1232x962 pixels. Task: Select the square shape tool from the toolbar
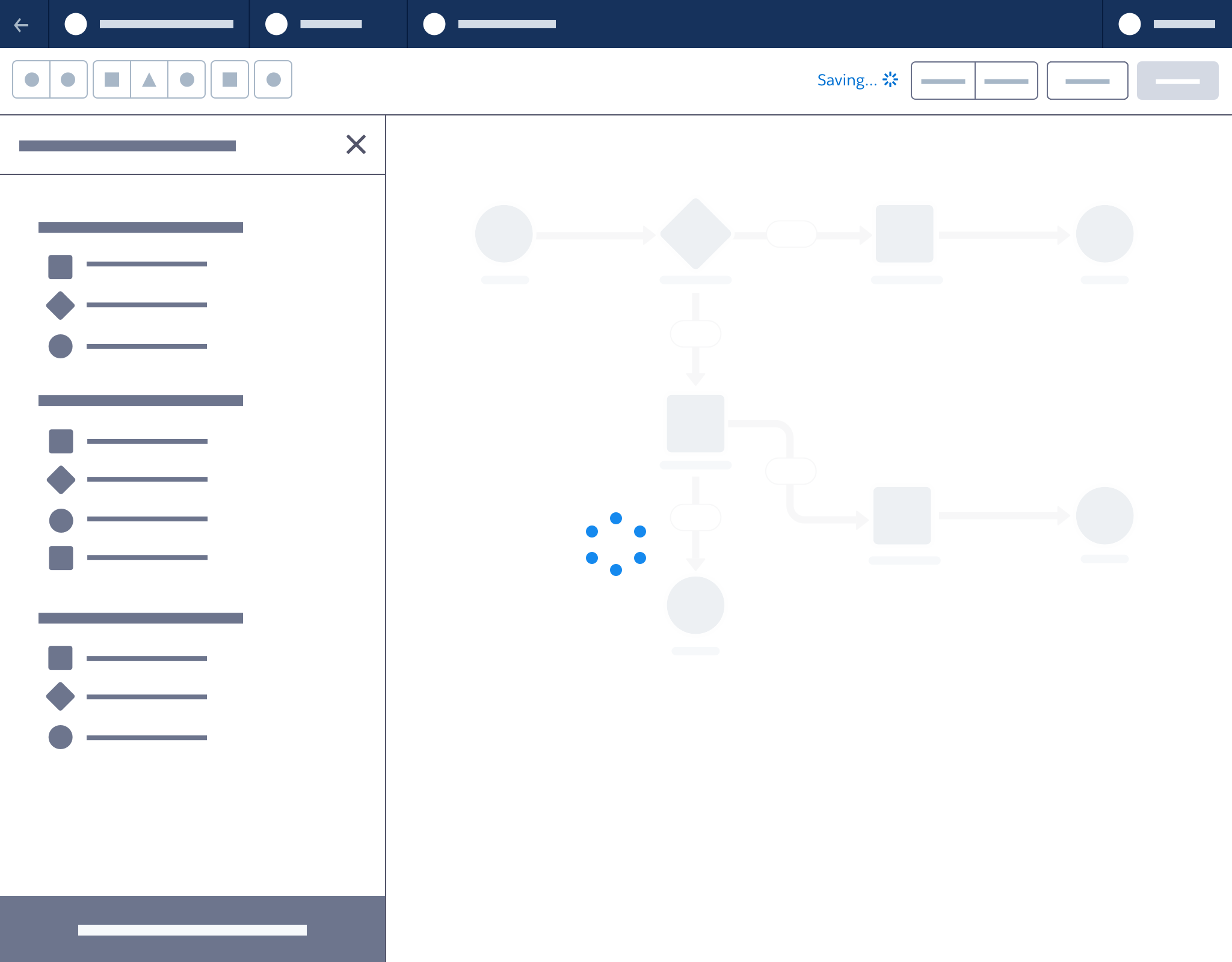coord(112,79)
